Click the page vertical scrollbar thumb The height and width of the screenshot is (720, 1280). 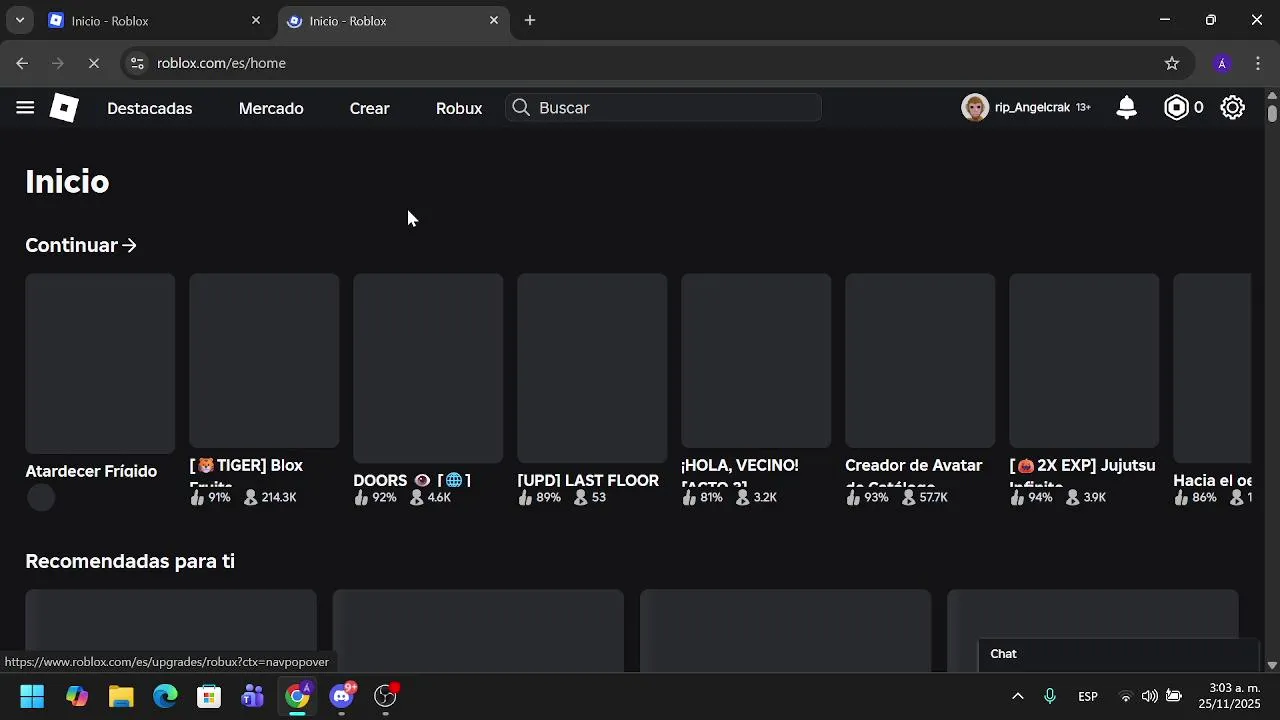[1272, 112]
